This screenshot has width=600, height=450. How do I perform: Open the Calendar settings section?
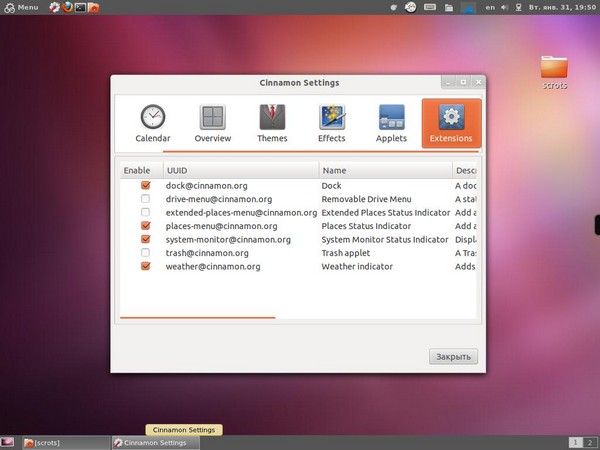click(153, 123)
